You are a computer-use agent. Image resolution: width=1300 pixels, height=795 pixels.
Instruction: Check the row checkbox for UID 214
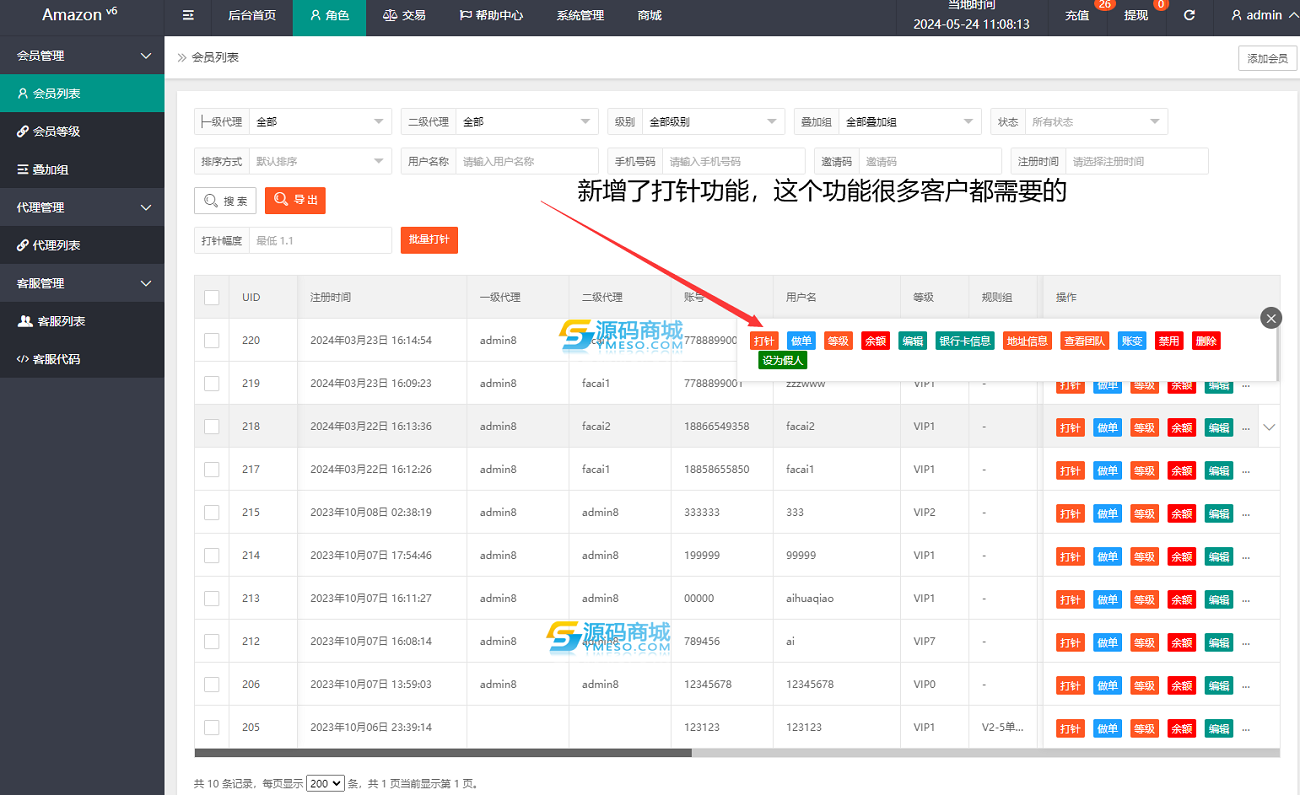click(x=212, y=555)
